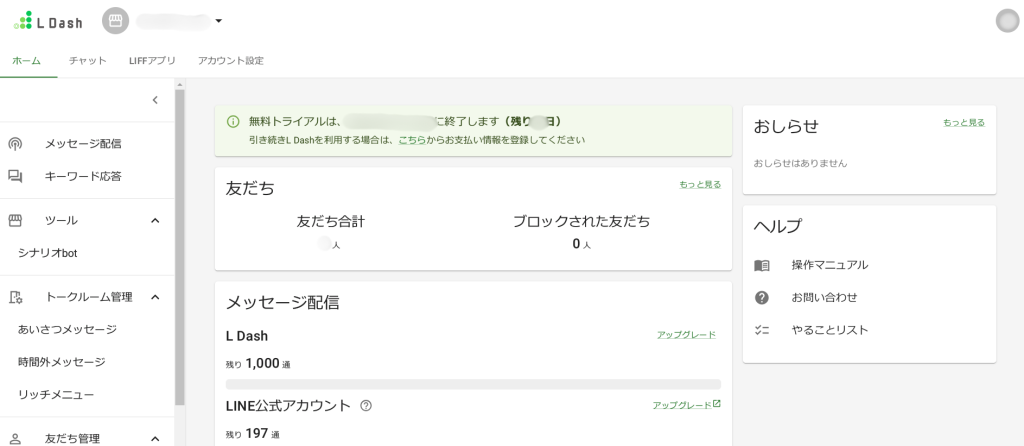1024x446 pixels.
Task: Collapse the 友だち管理 section
Action: point(155,438)
